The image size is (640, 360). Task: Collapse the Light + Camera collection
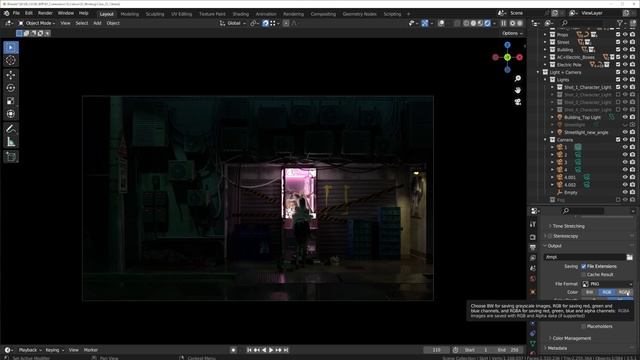pos(538,72)
